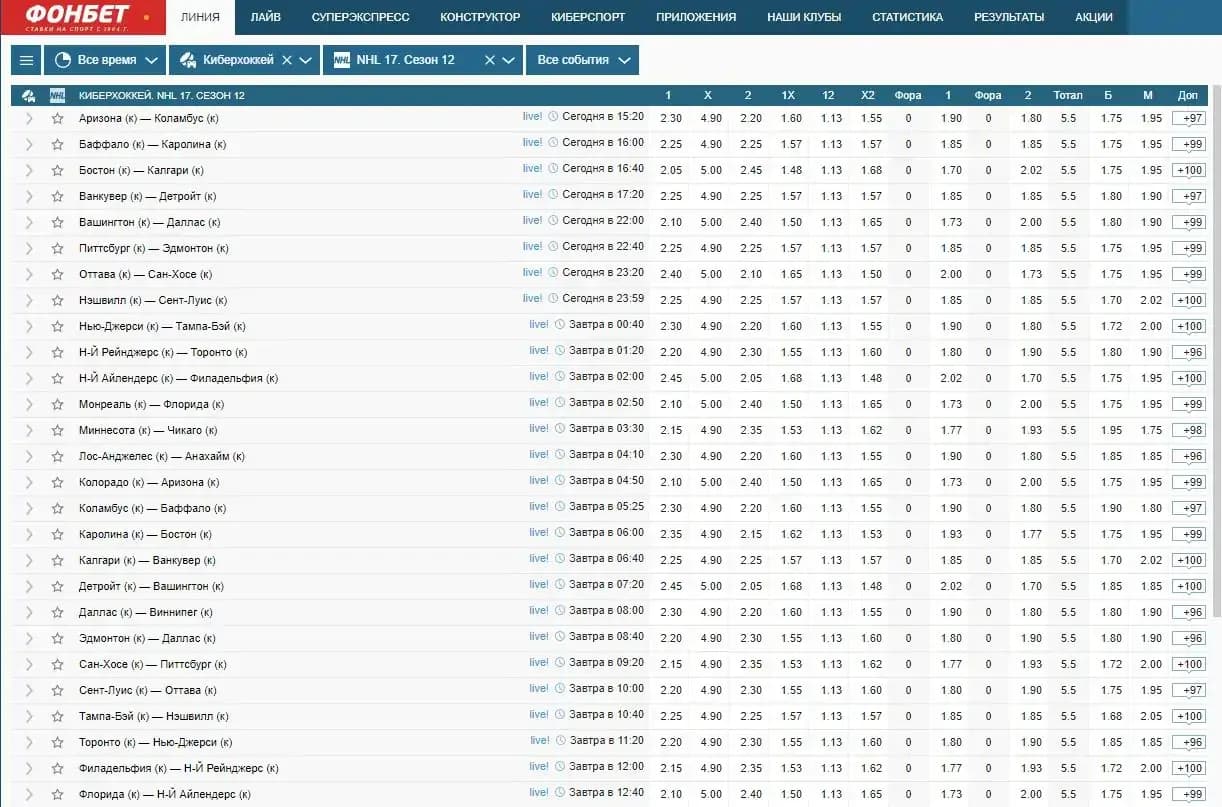Star the Каролина — Бостон match
The height and width of the screenshot is (807, 1222).
[58, 534]
